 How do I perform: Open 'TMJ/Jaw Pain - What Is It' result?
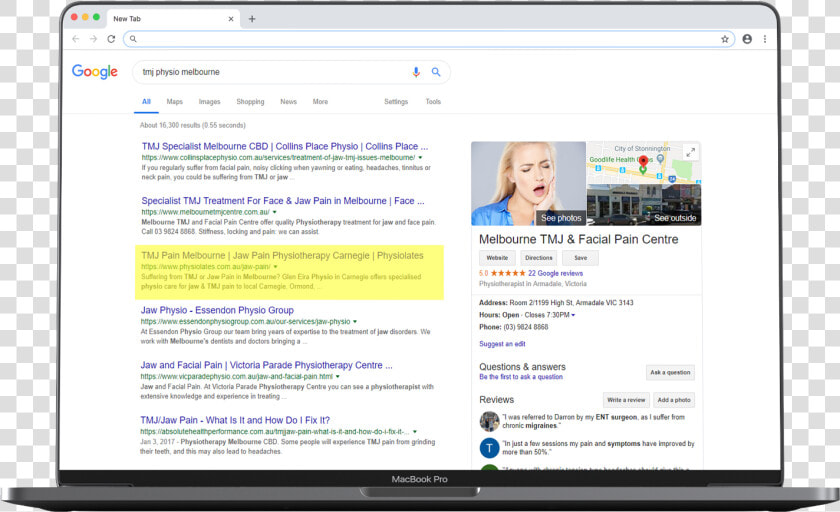pos(235,420)
